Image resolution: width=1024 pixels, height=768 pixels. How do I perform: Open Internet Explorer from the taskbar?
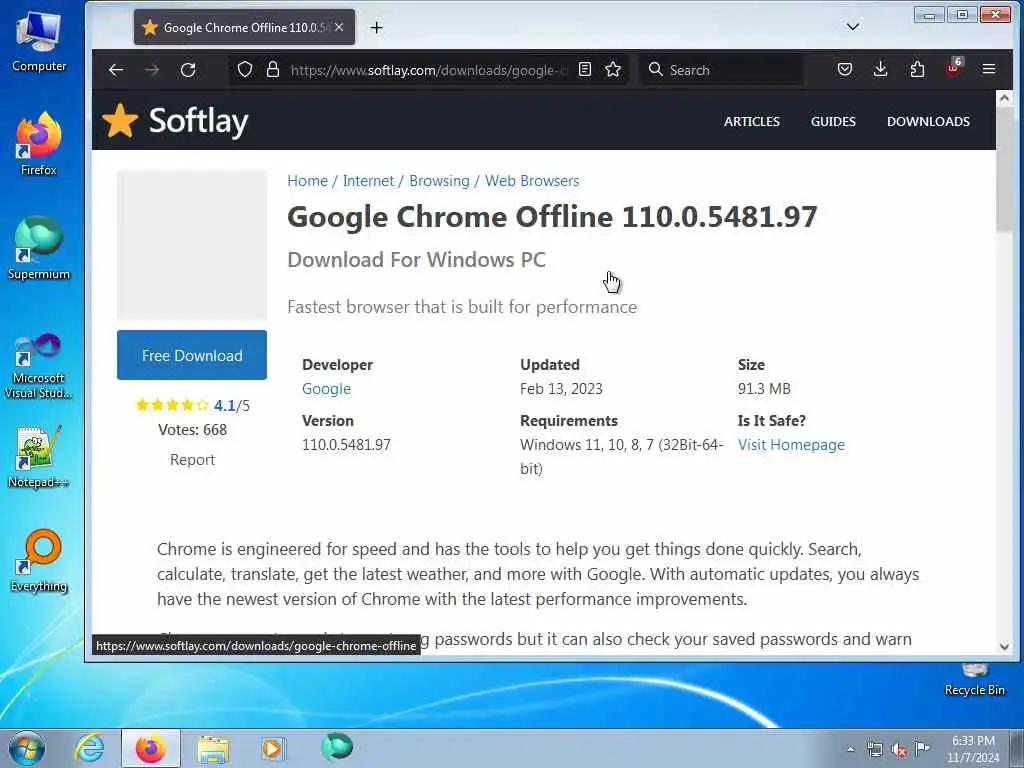click(x=89, y=748)
